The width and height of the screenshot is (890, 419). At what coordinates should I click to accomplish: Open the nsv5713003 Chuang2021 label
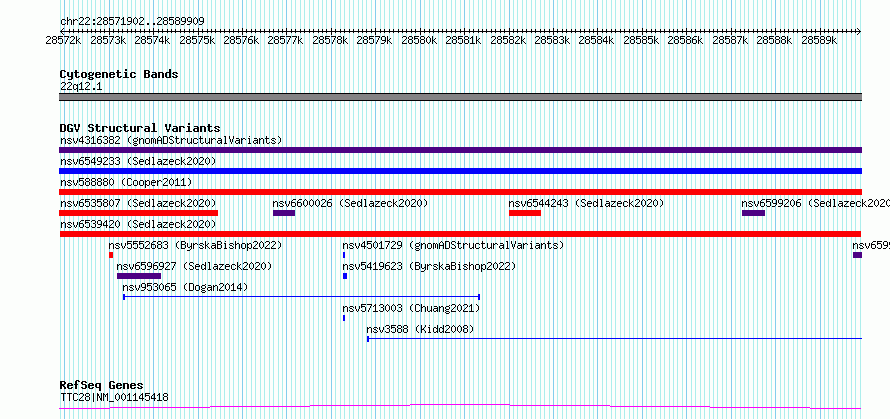coord(412,308)
